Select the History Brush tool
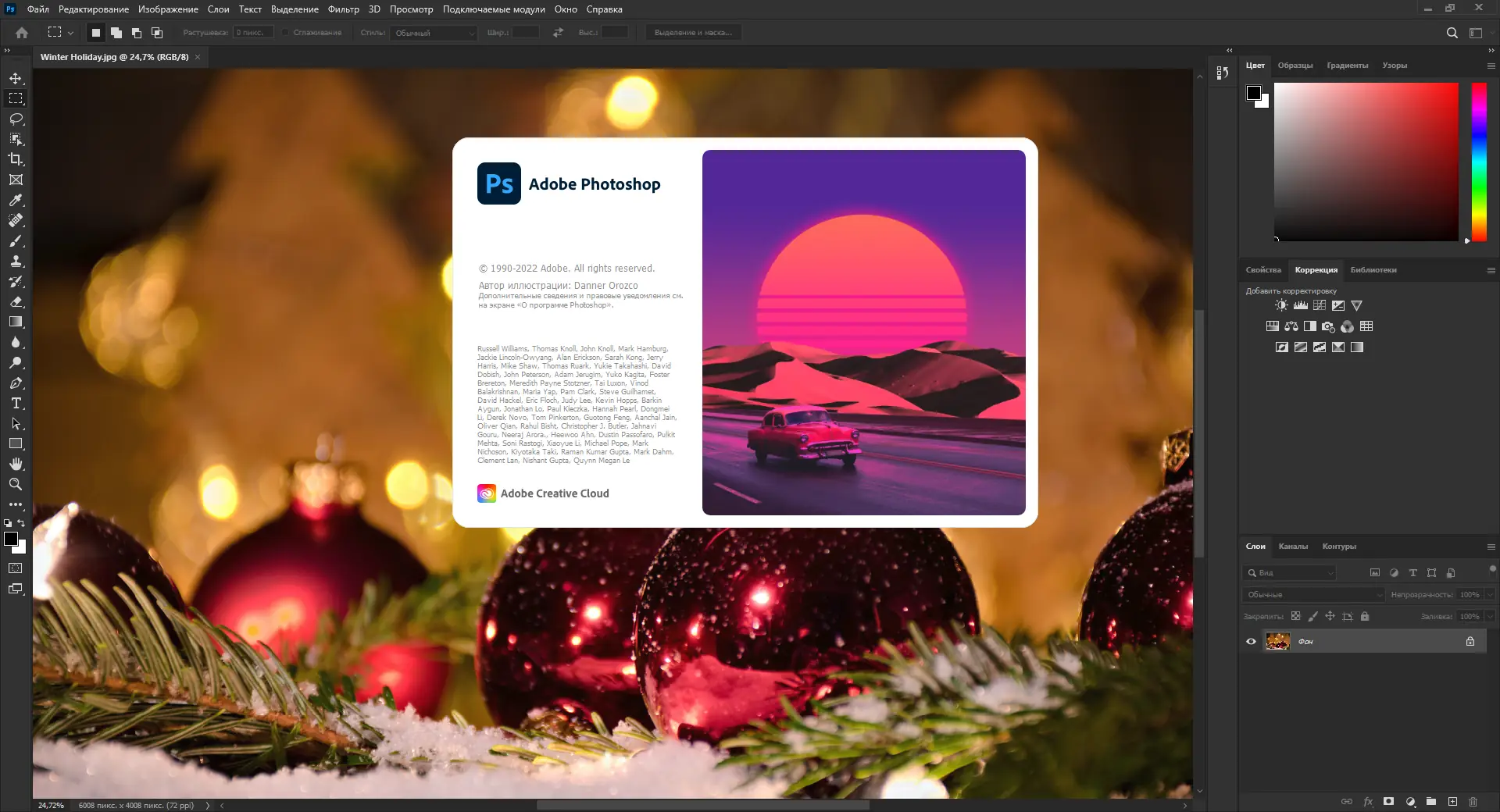The height and width of the screenshot is (812, 1500). [x=16, y=281]
